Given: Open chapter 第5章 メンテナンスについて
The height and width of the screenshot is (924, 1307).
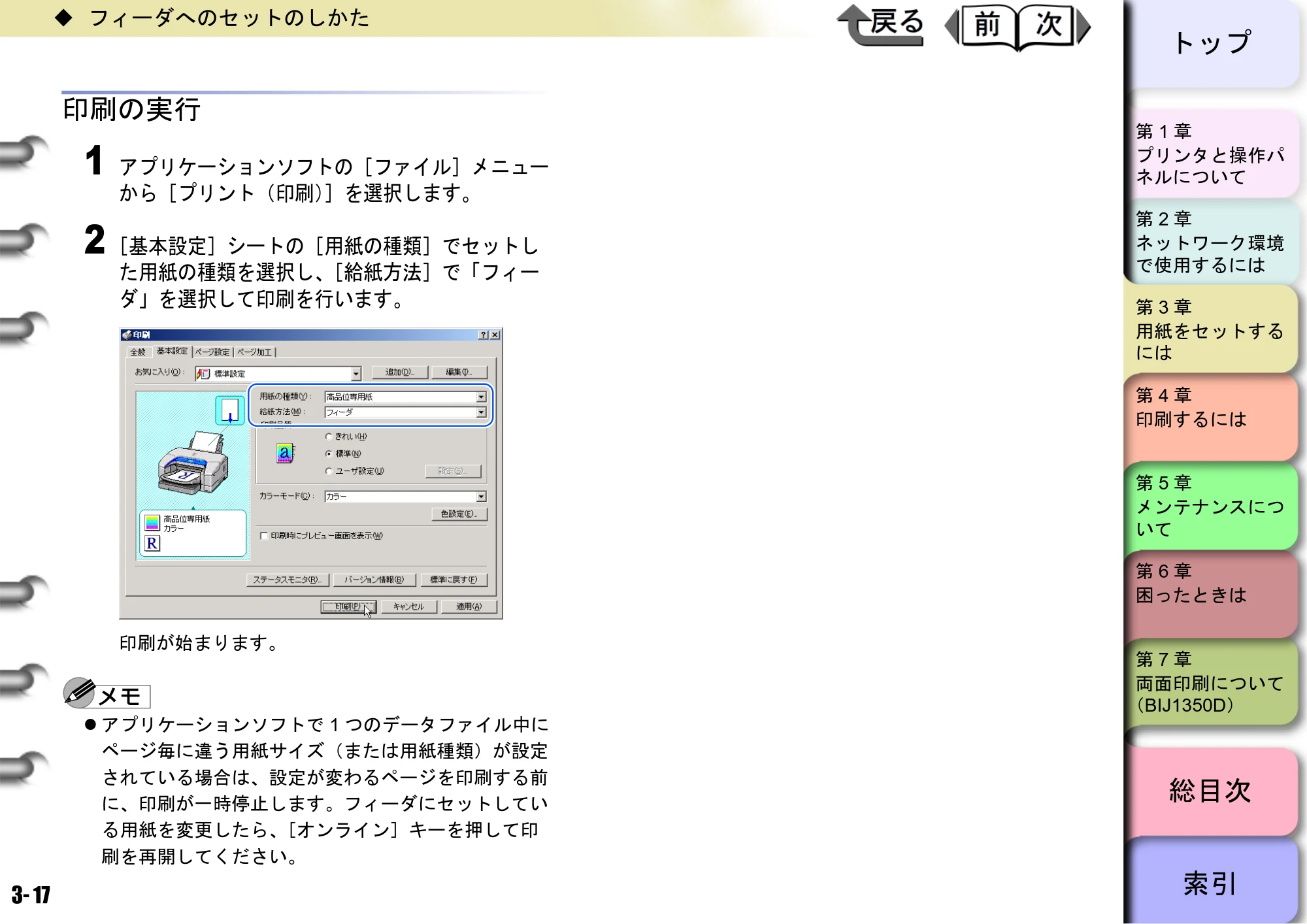Looking at the screenshot, I should [x=1212, y=506].
